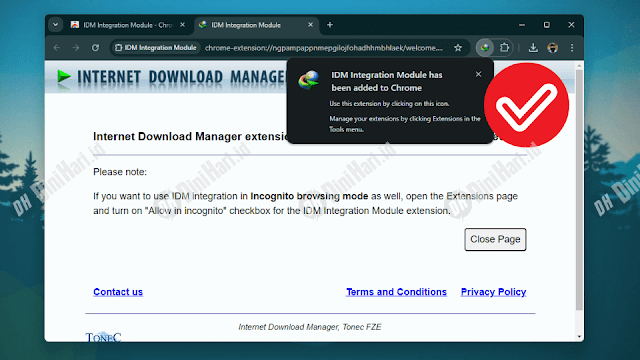Minimize the Chrome window

tap(522, 25)
